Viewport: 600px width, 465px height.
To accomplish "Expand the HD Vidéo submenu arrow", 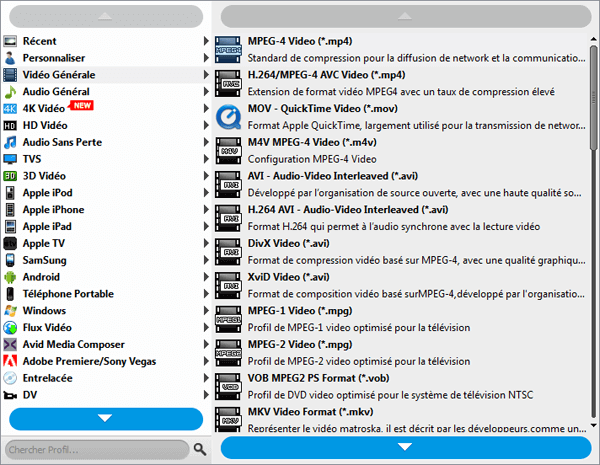I will point(206,126).
